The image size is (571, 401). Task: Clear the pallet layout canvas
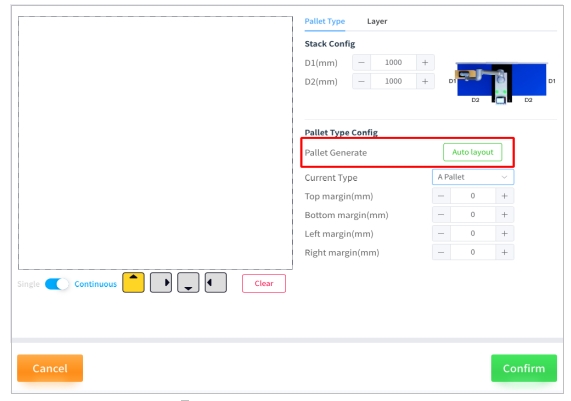264,283
